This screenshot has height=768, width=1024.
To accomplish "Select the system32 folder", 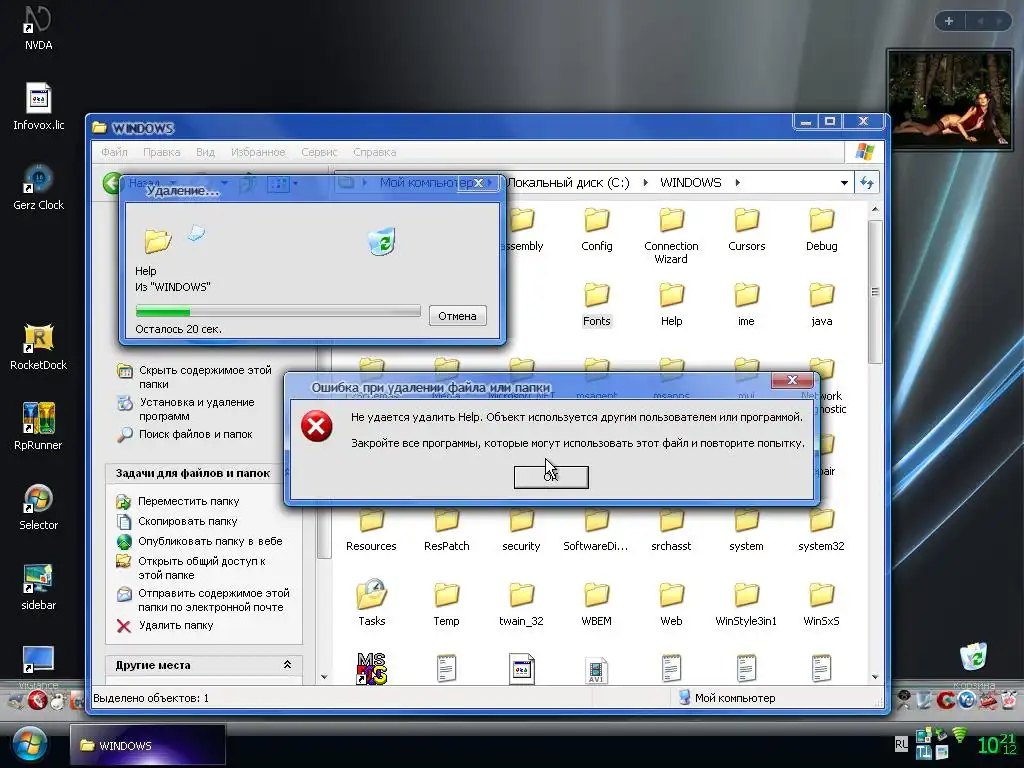I will [821, 530].
